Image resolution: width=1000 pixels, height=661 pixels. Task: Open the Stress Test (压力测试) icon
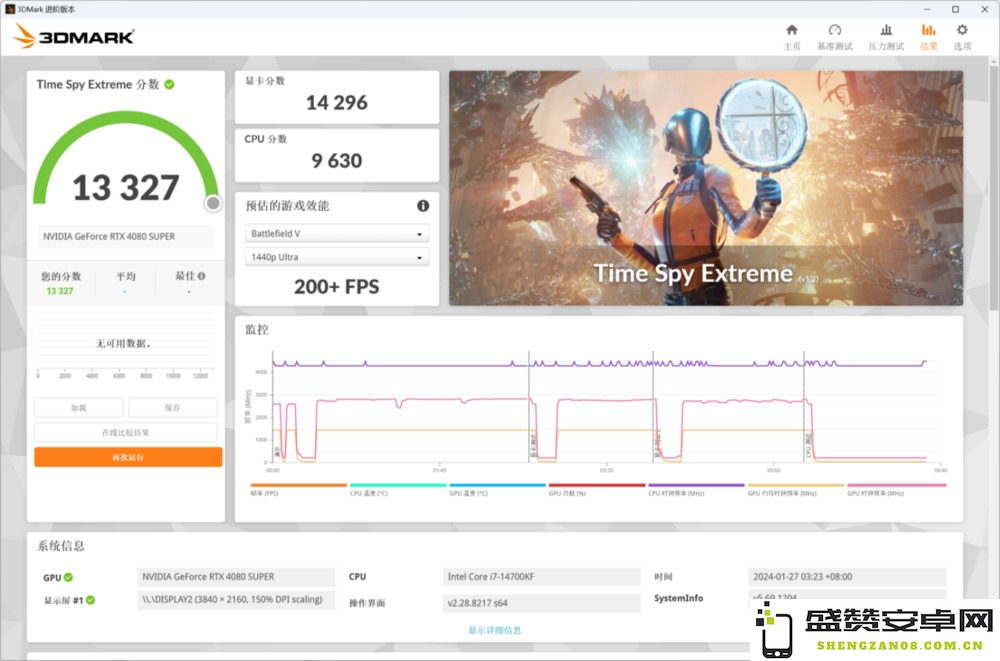tap(886, 29)
